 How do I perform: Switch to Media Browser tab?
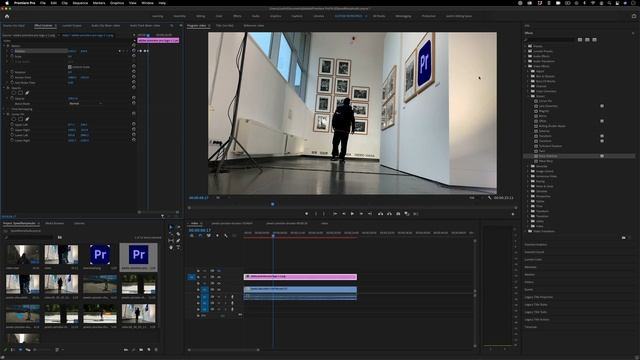coord(54,223)
